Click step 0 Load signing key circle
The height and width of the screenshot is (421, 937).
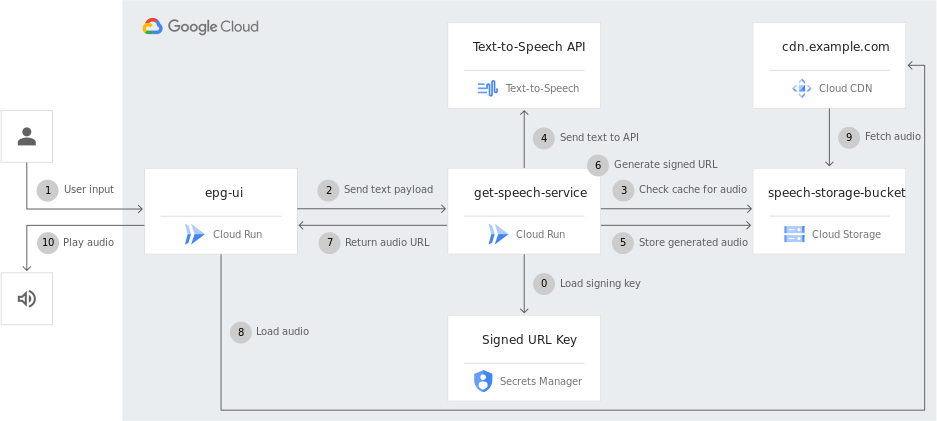(x=544, y=284)
